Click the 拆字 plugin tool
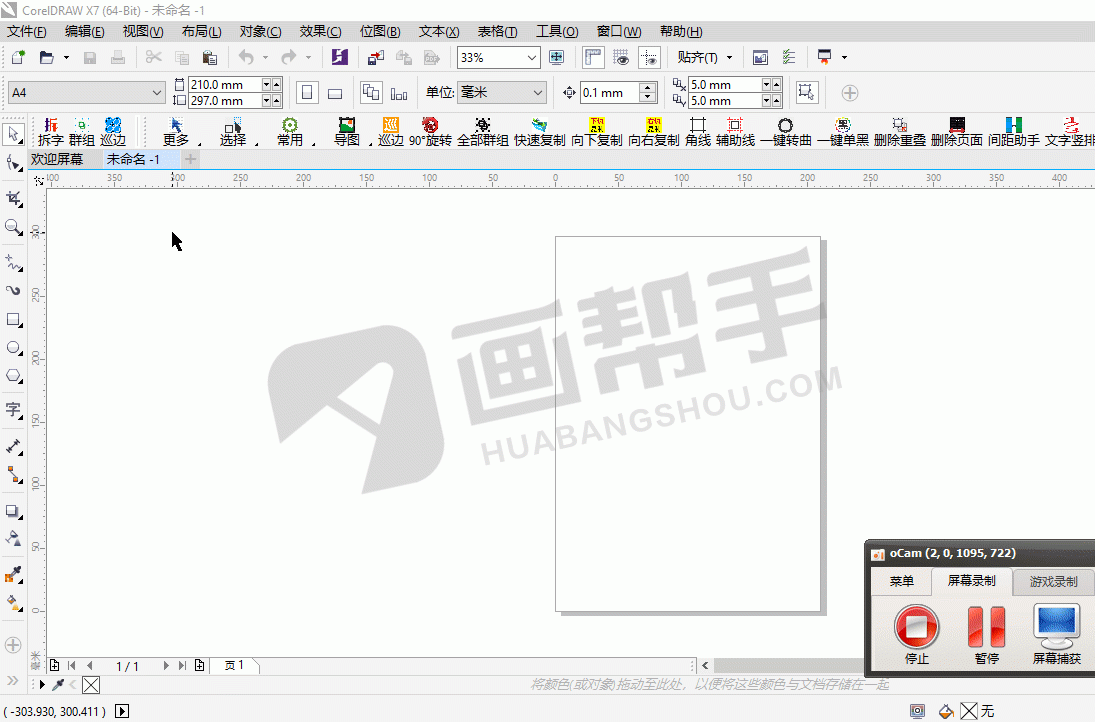 (50, 131)
